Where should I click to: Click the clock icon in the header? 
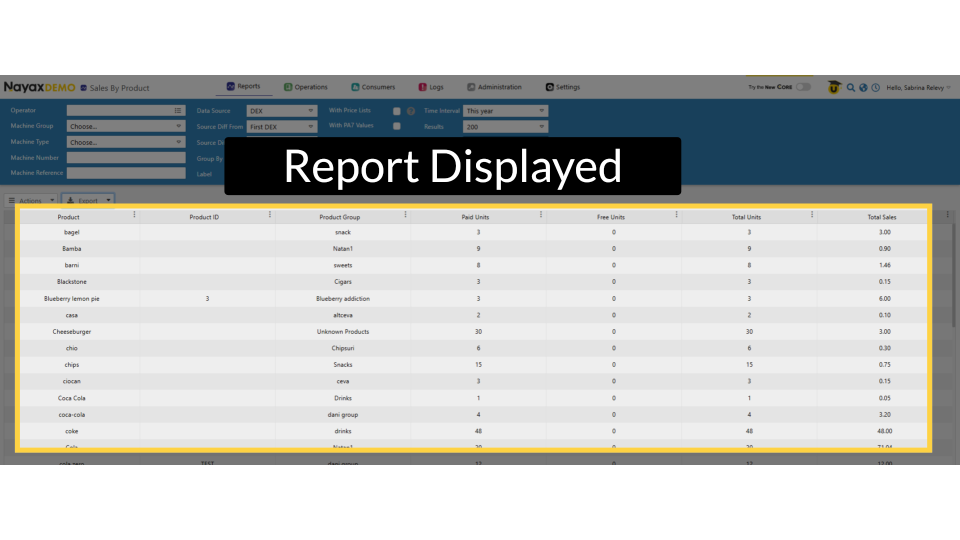click(x=875, y=88)
